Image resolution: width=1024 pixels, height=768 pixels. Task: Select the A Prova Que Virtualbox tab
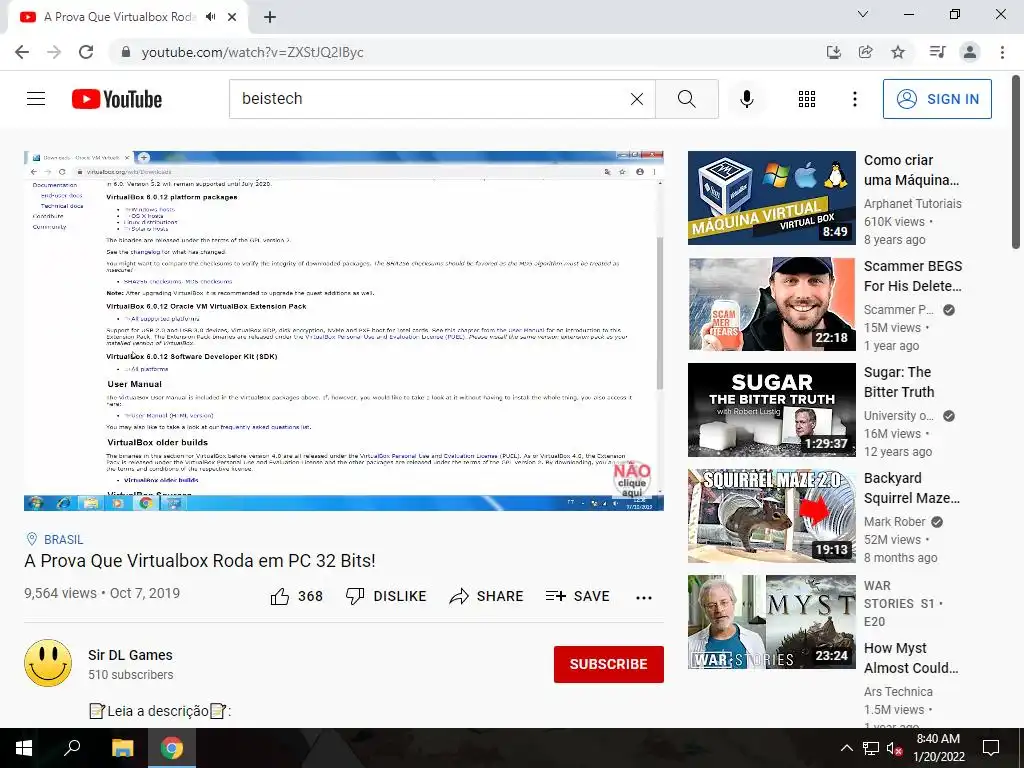point(119,17)
